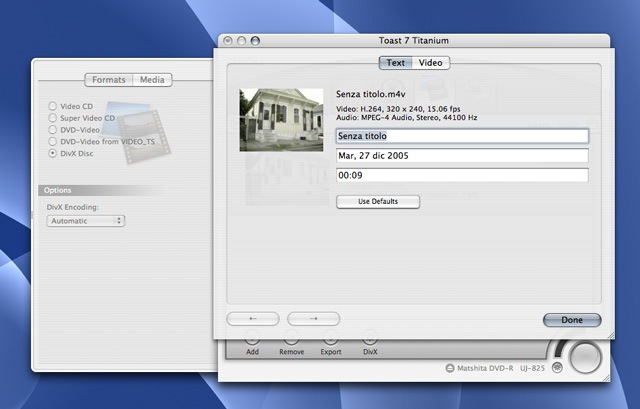Open the DivX Encoding Automatic dropdown
This screenshot has width=640, height=409.
[x=86, y=221]
